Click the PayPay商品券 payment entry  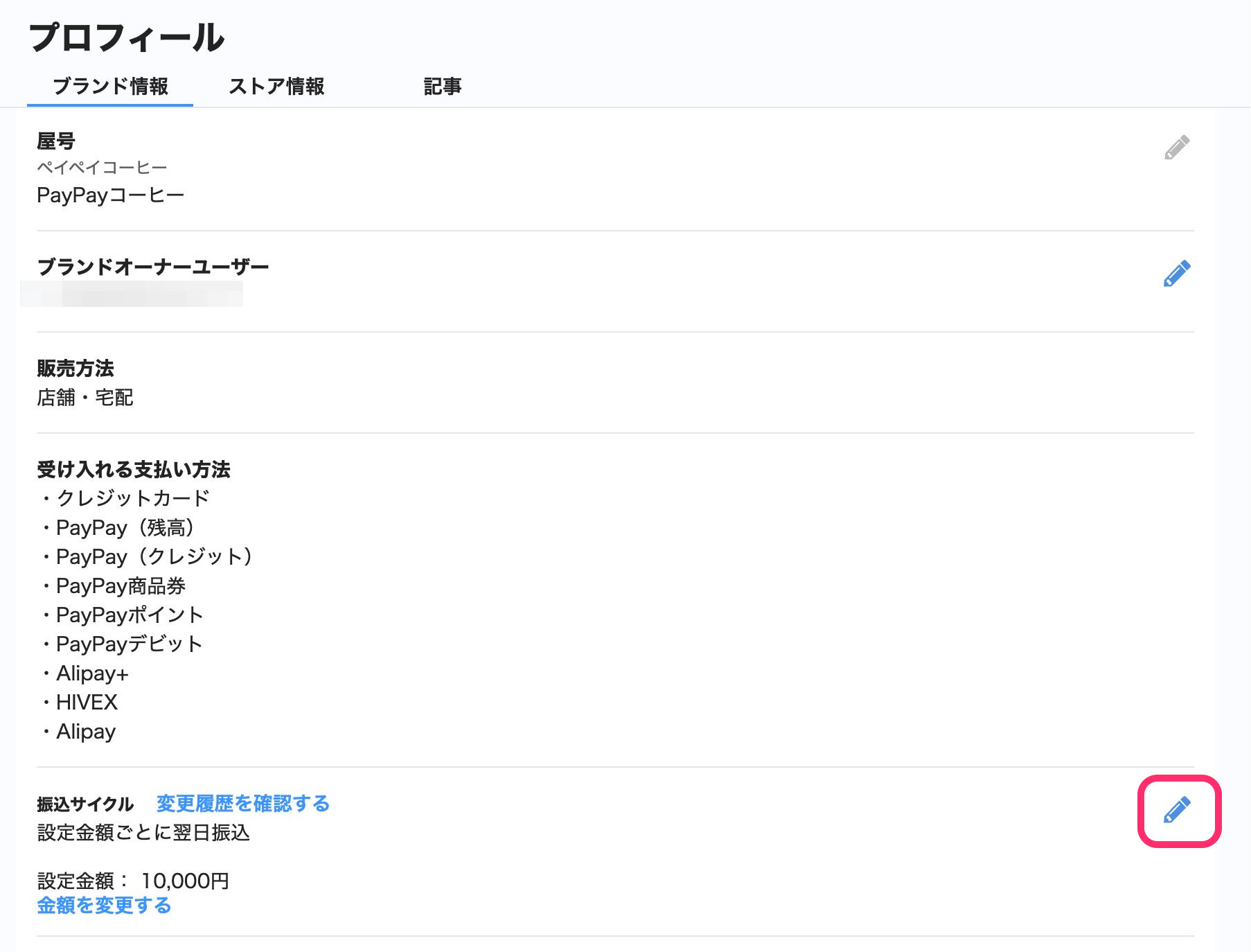point(121,586)
